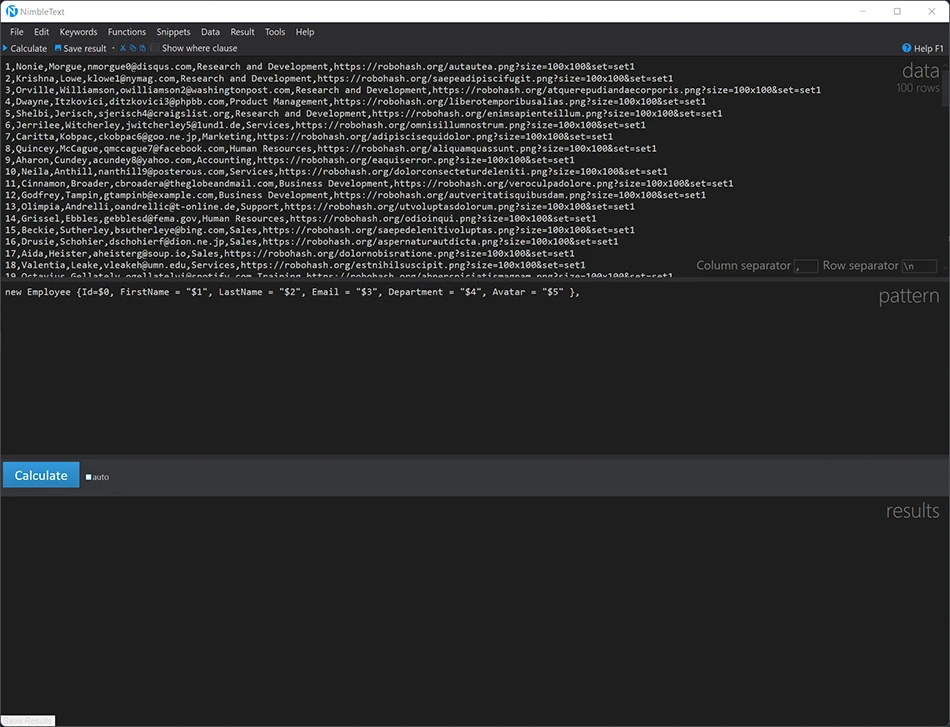Image resolution: width=950 pixels, height=727 pixels.
Task: Open the Keywords menu
Action: click(78, 32)
